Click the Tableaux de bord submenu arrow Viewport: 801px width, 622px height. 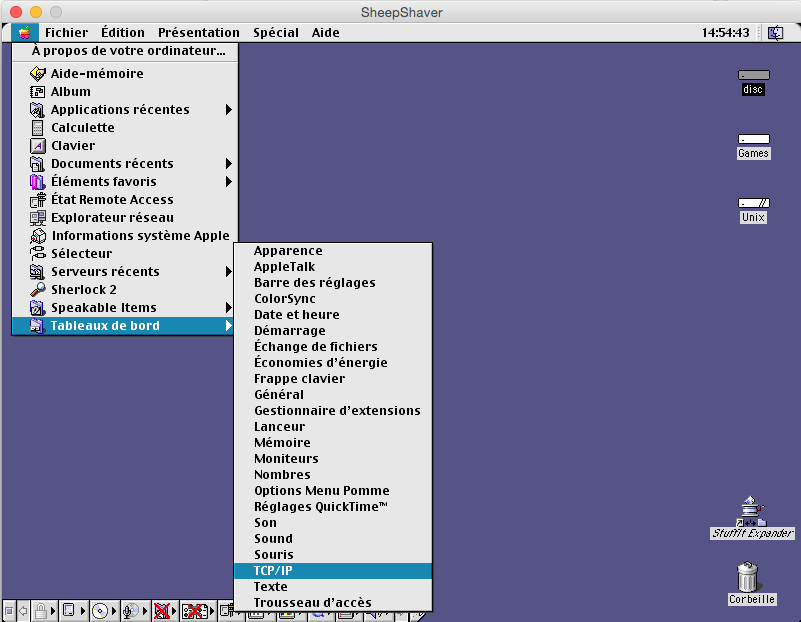coord(228,325)
